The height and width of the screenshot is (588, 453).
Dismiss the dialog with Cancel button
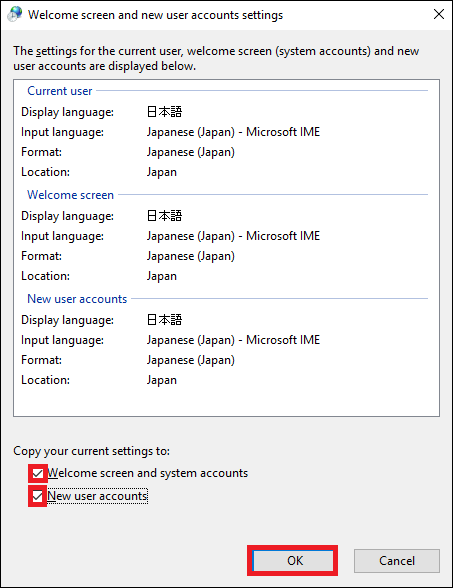[397, 561]
